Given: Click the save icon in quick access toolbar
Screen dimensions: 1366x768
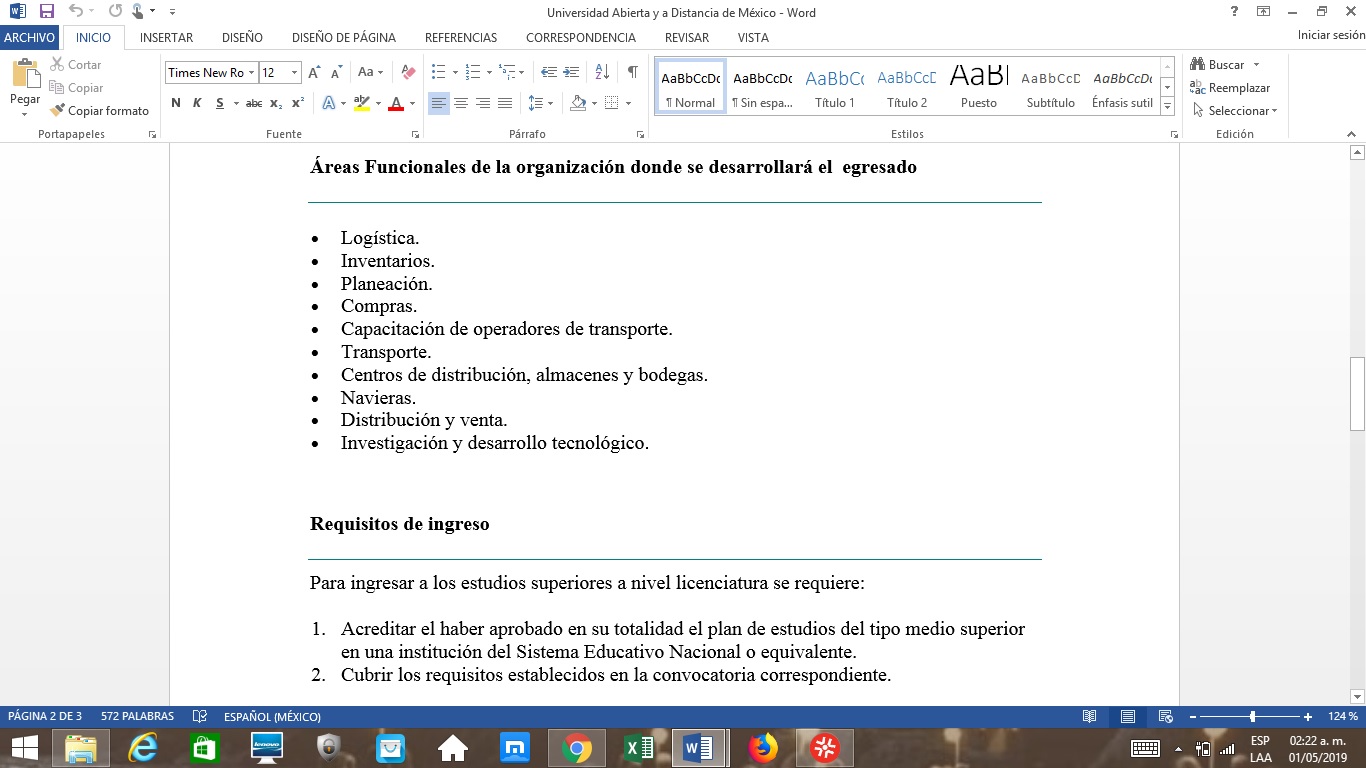Looking at the screenshot, I should (x=46, y=12).
